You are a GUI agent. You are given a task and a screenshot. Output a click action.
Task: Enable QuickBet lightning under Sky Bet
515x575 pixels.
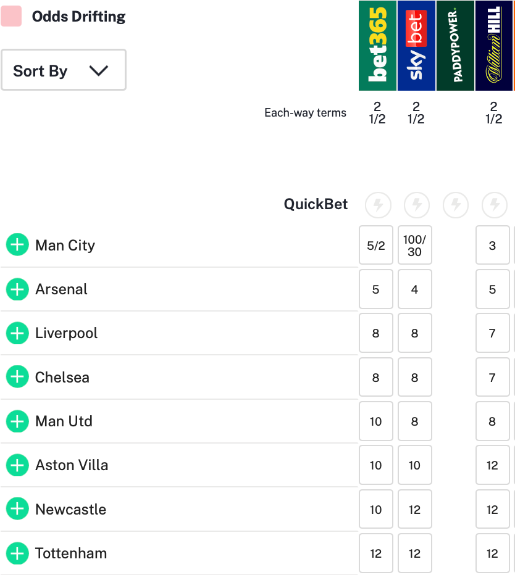[417, 205]
